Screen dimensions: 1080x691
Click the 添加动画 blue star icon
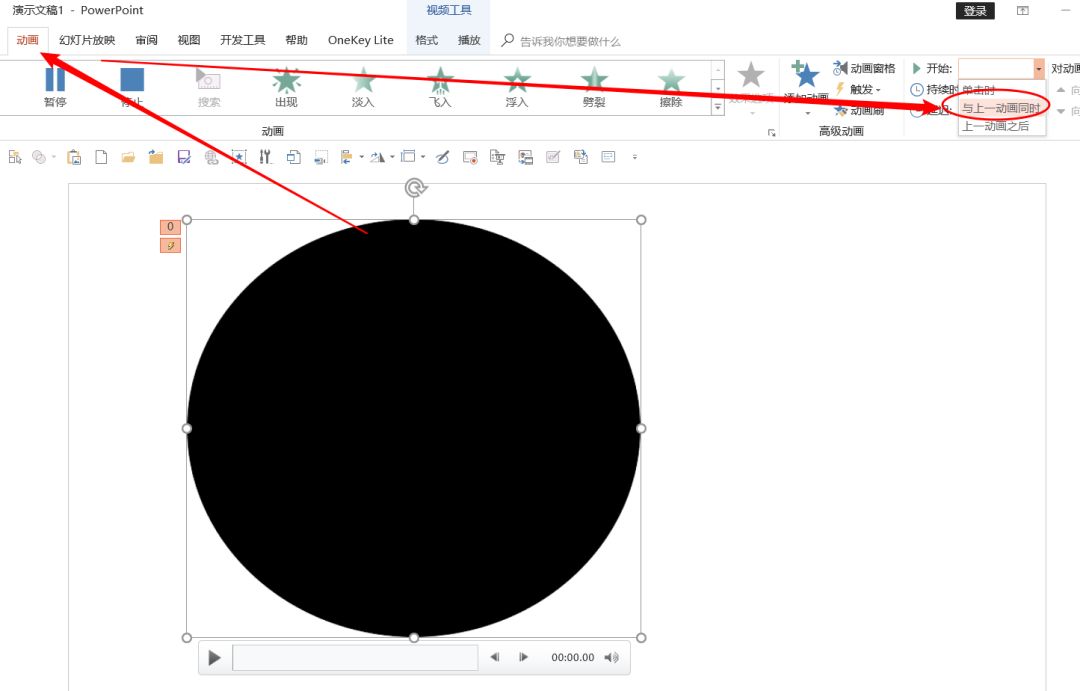coord(805,75)
